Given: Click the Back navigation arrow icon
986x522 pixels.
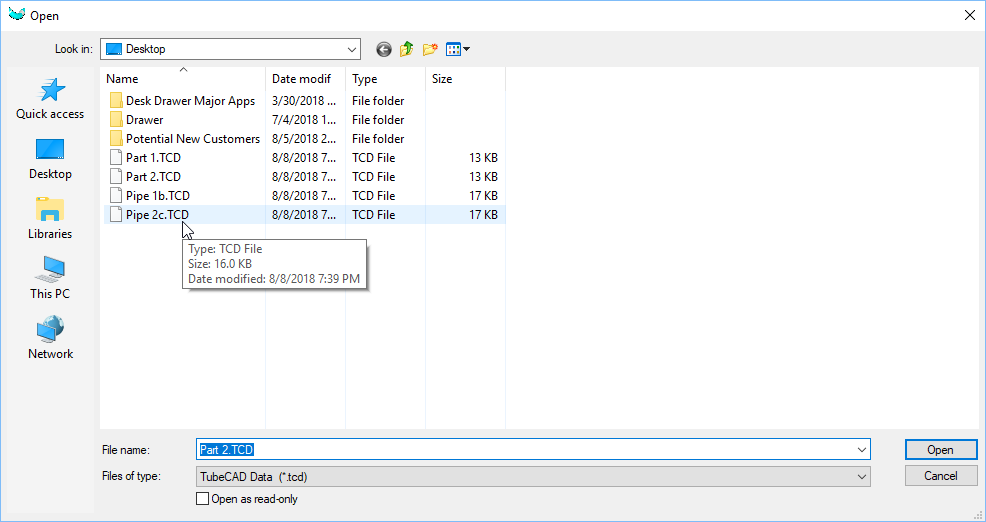Looking at the screenshot, I should pyautogui.click(x=383, y=49).
